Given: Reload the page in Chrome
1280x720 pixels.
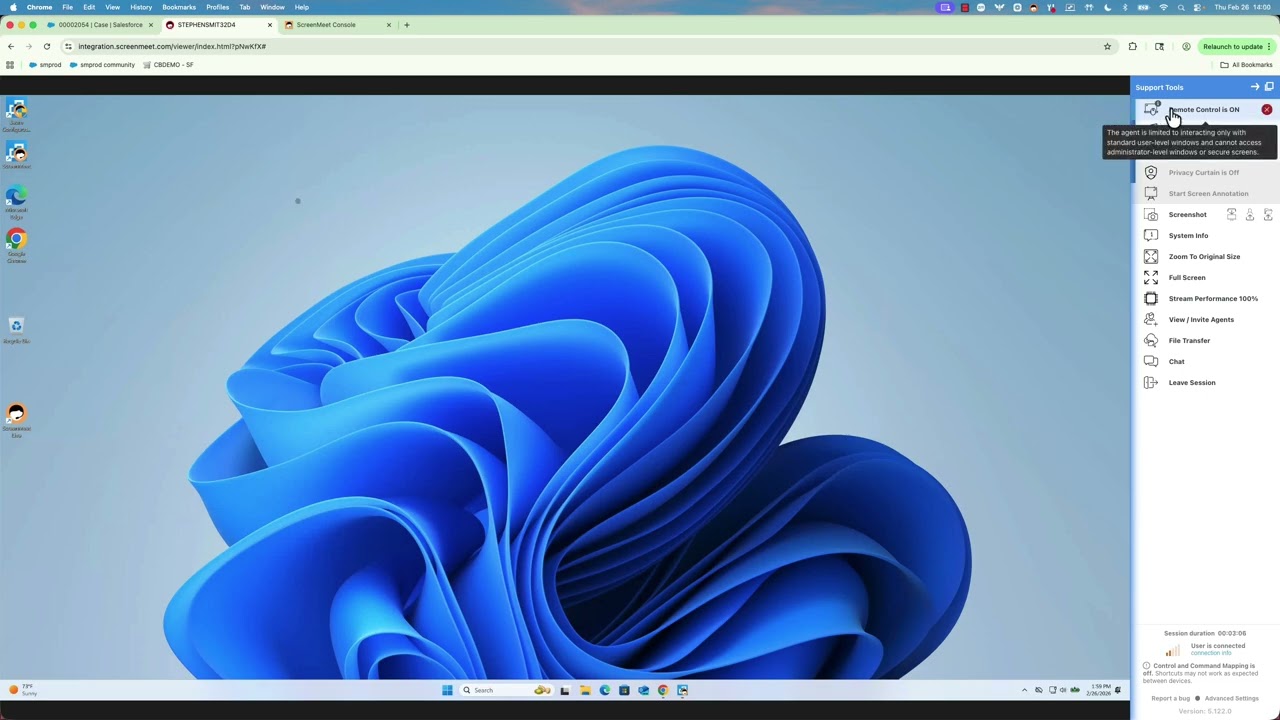Looking at the screenshot, I should [46, 46].
